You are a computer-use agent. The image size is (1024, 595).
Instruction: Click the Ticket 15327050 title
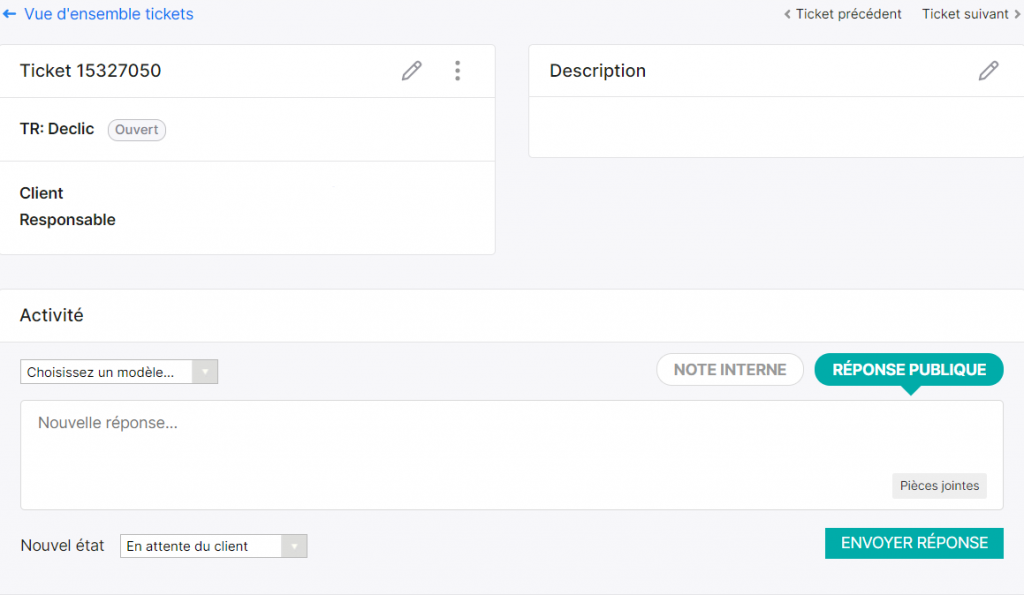click(90, 71)
